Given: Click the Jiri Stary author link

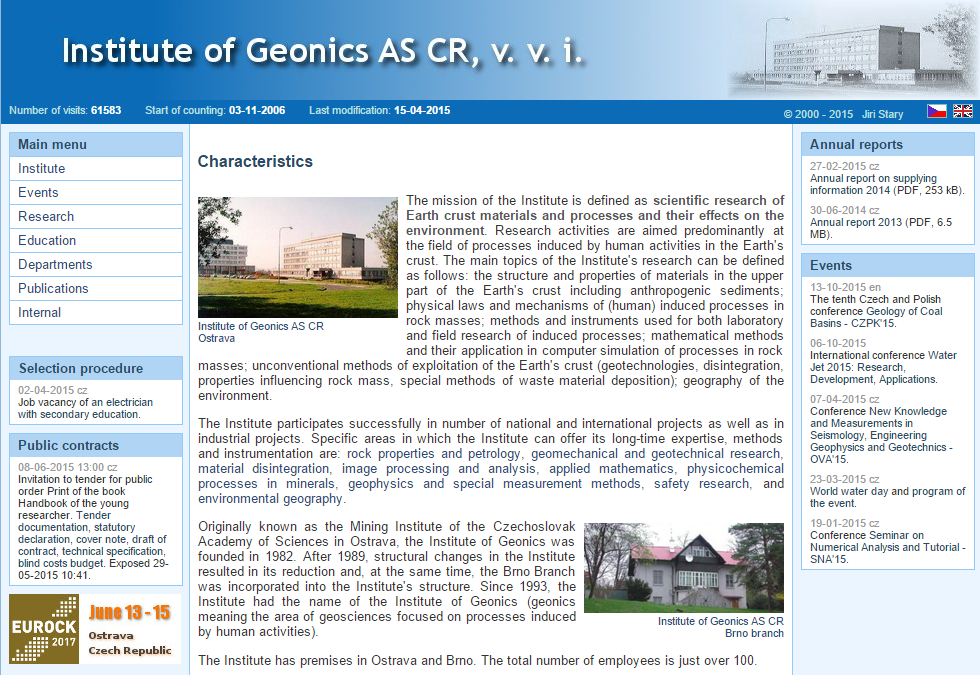Looking at the screenshot, I should click(x=883, y=114).
